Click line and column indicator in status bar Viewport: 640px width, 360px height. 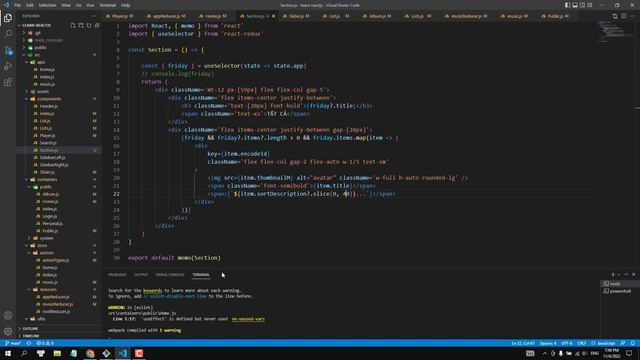pos(523,343)
